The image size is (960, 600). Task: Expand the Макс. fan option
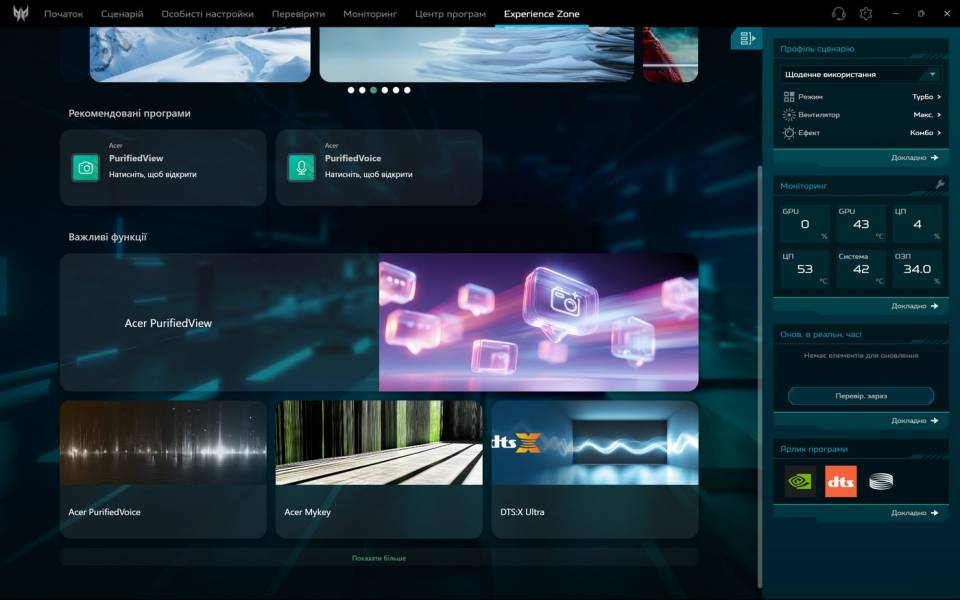[927, 114]
